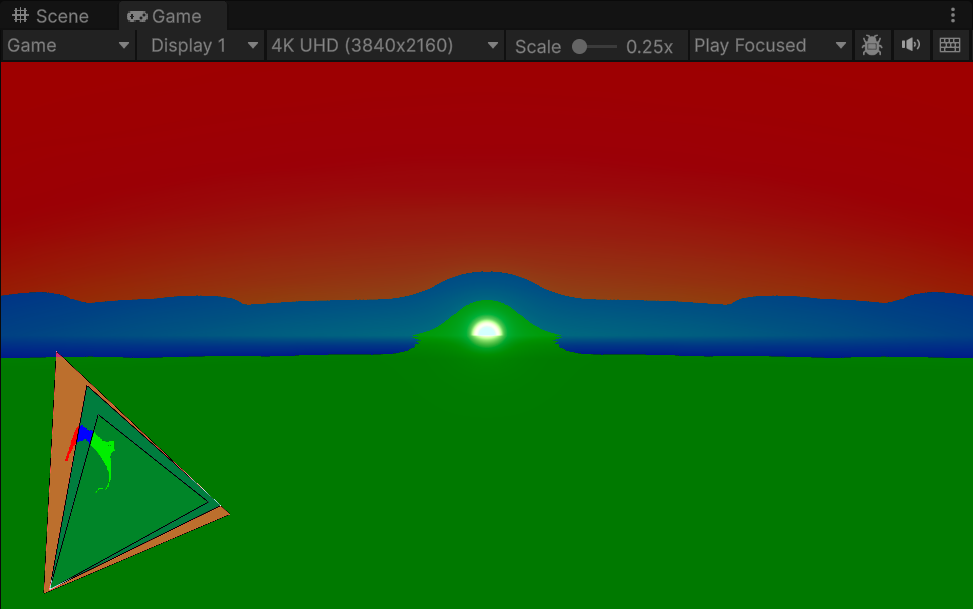This screenshot has height=609, width=973.
Task: Open the 4K UHD (3840x2160) resolution dropdown
Action: coord(385,44)
